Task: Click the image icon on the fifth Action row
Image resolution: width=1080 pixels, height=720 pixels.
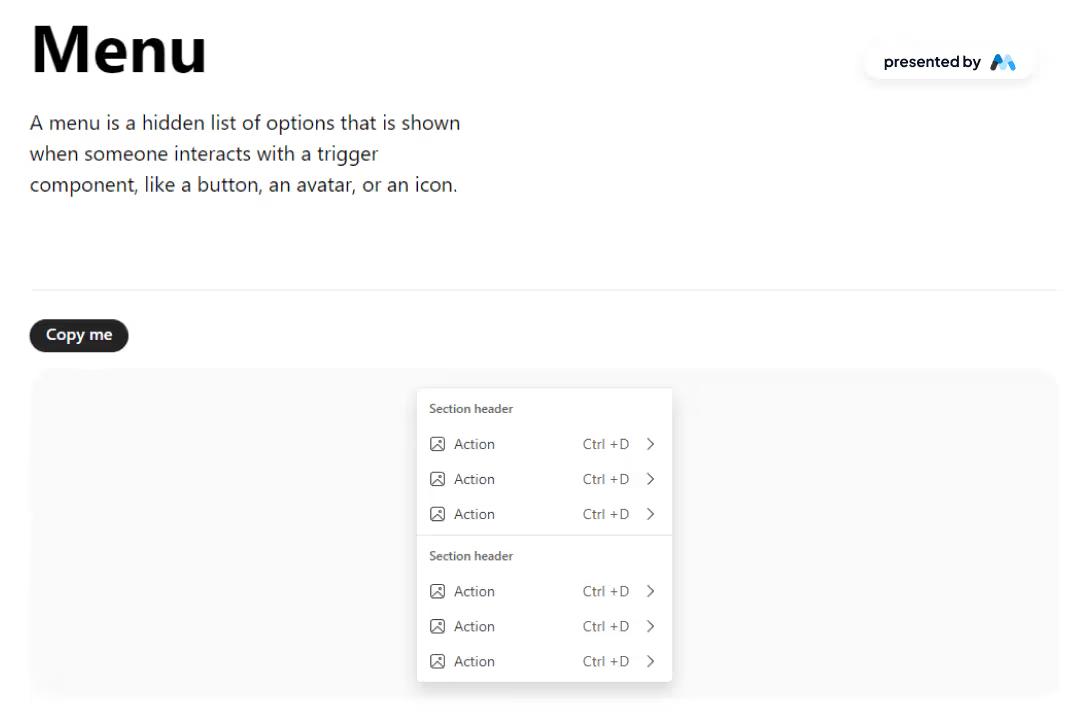Action: pos(437,625)
